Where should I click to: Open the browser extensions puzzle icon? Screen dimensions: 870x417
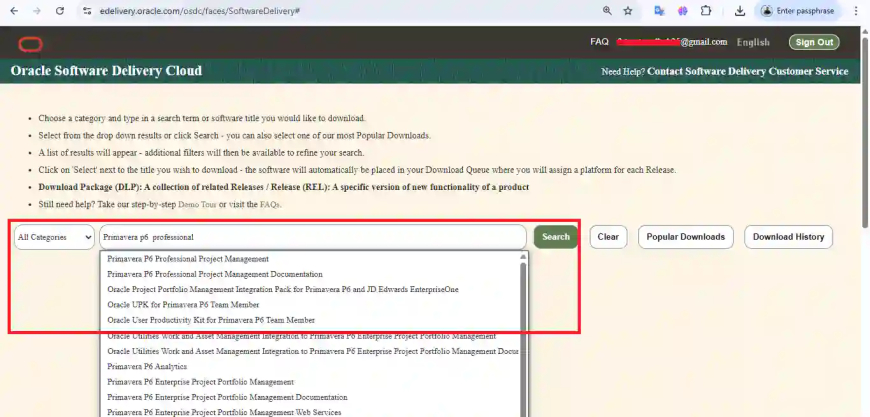pyautogui.click(x=706, y=11)
